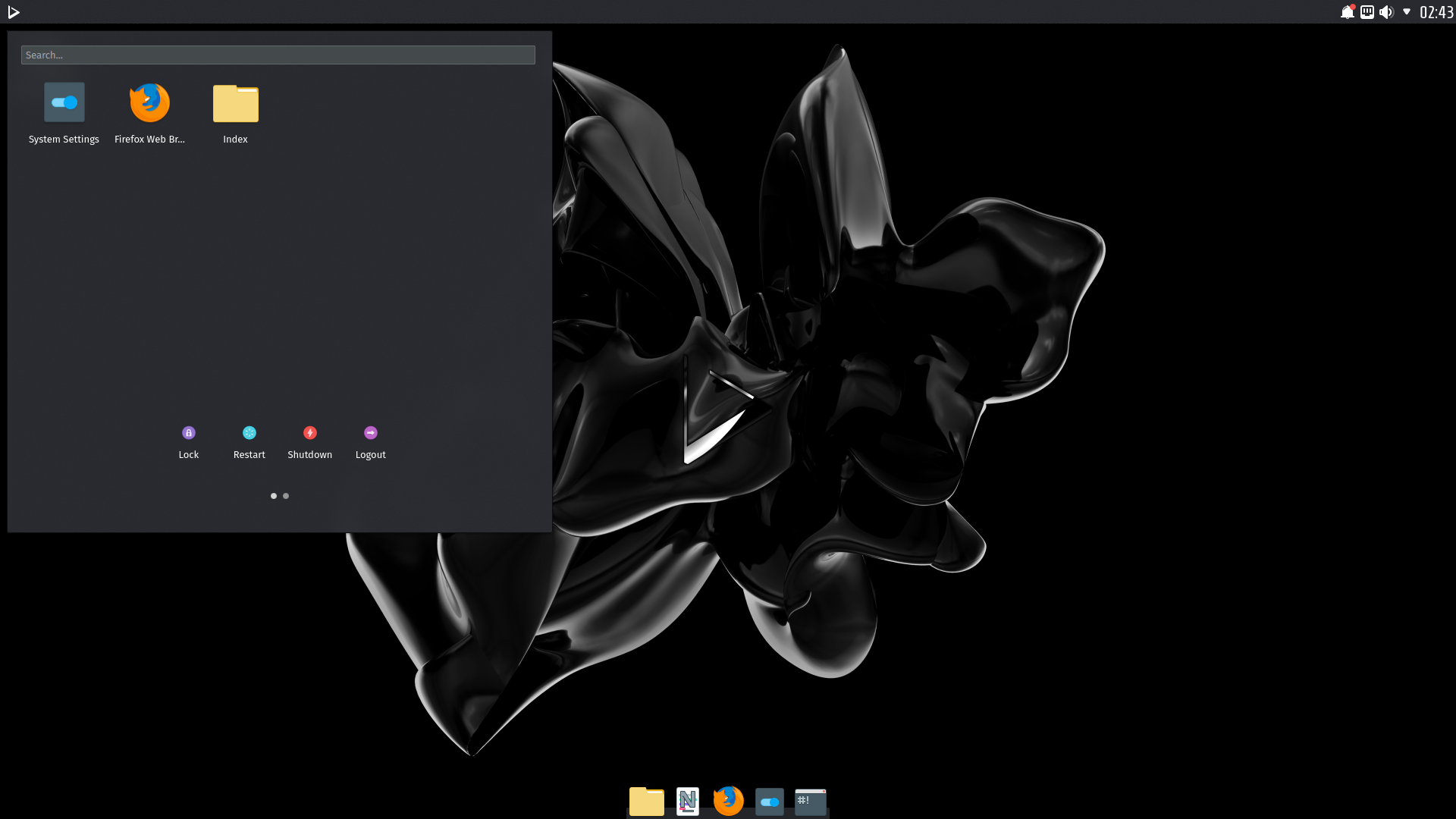
Task: Switch to the second launcher page dot
Action: (286, 496)
